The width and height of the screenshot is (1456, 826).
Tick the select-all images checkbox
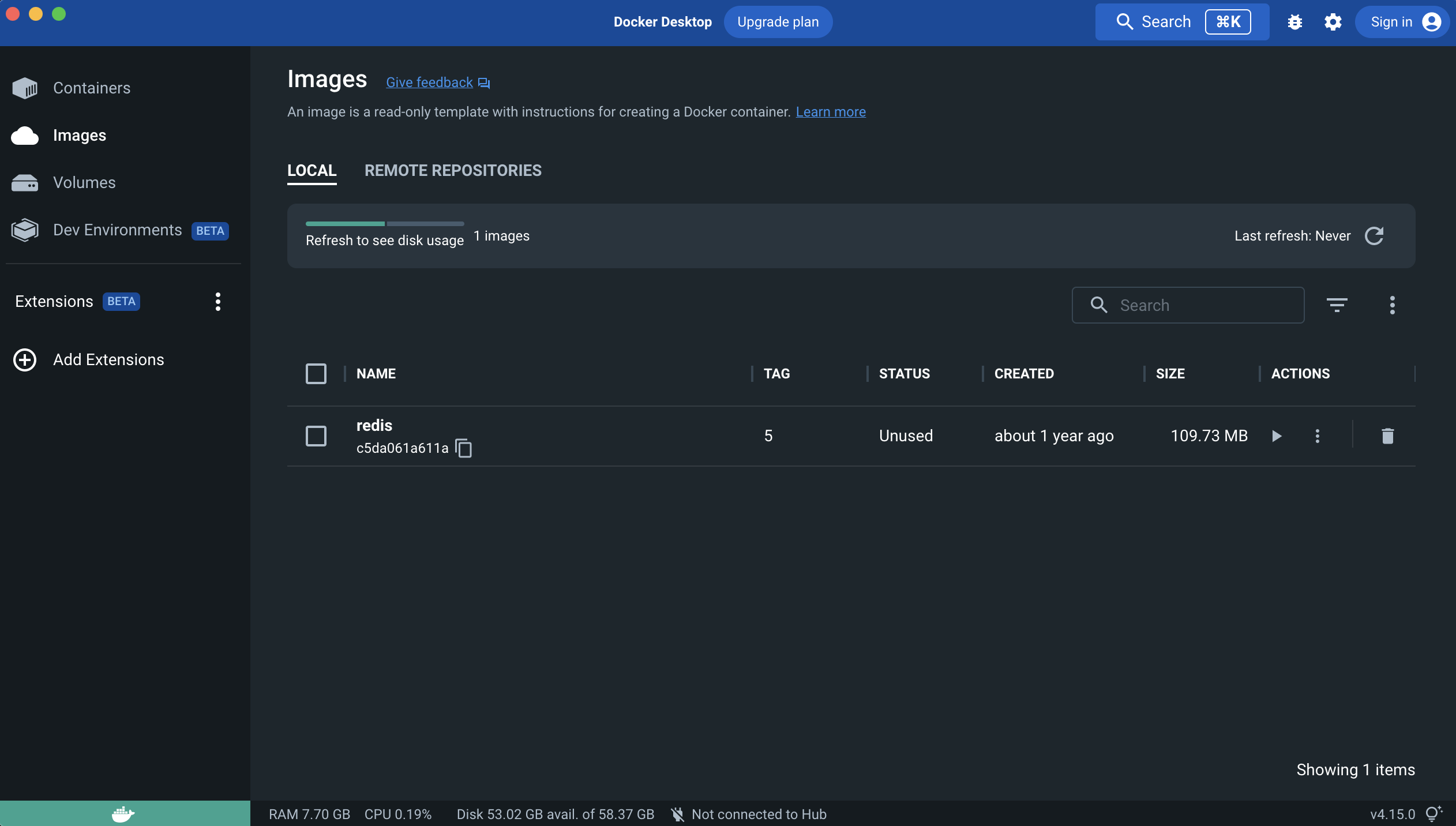[316, 374]
